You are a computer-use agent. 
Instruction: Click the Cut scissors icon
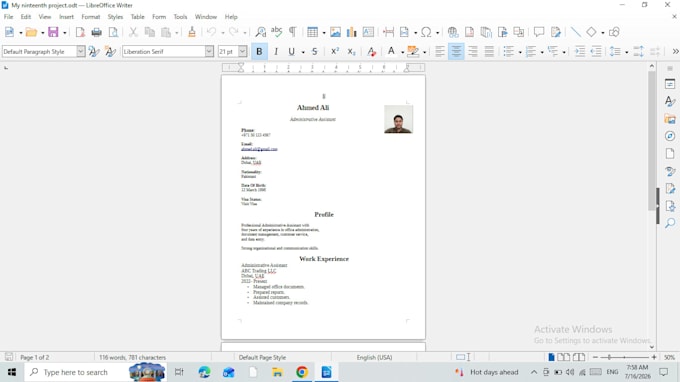(x=133, y=32)
